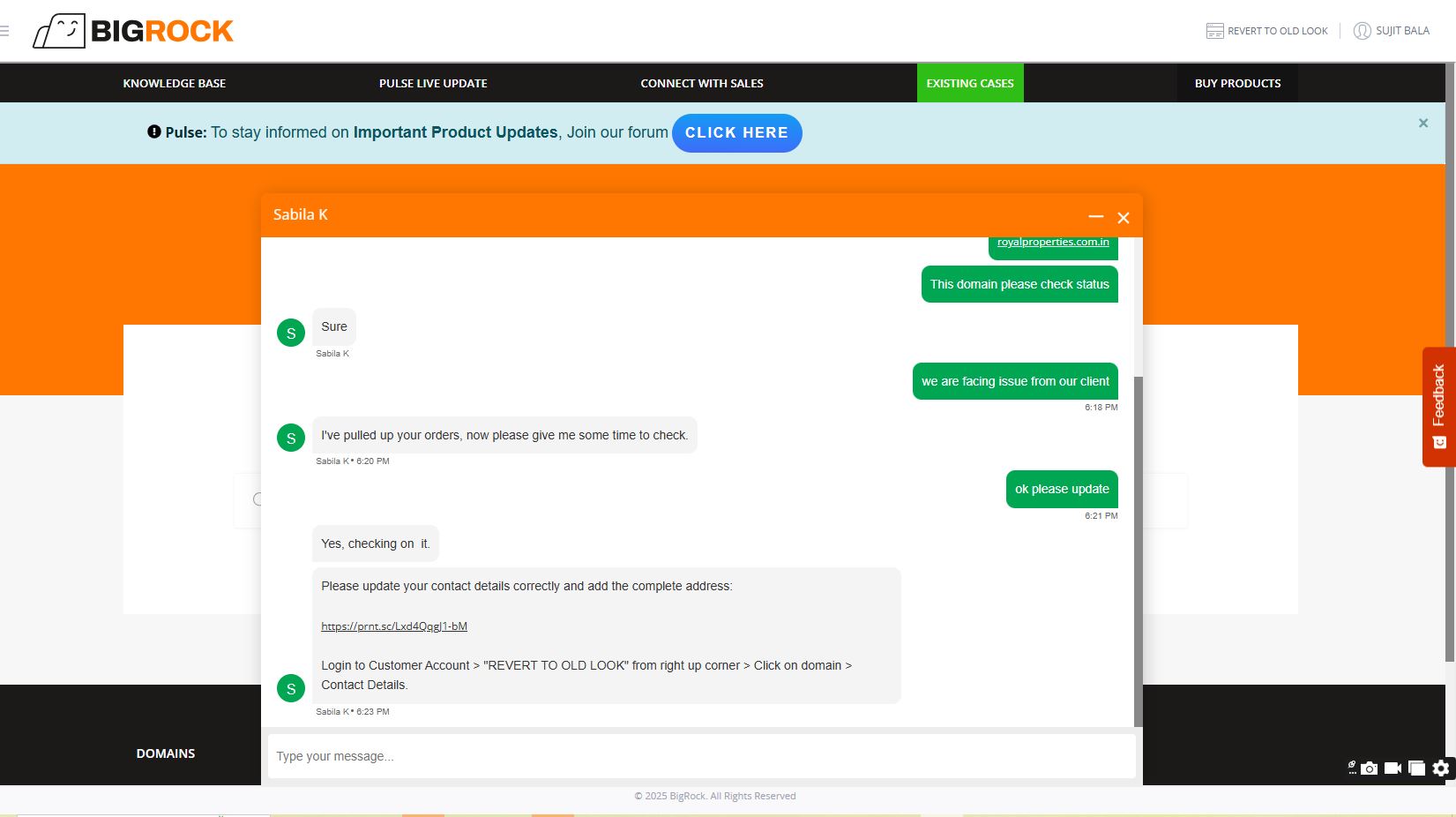Dismiss the Pulse banner with its X
Image resolution: width=1456 pixels, height=817 pixels.
tap(1422, 124)
